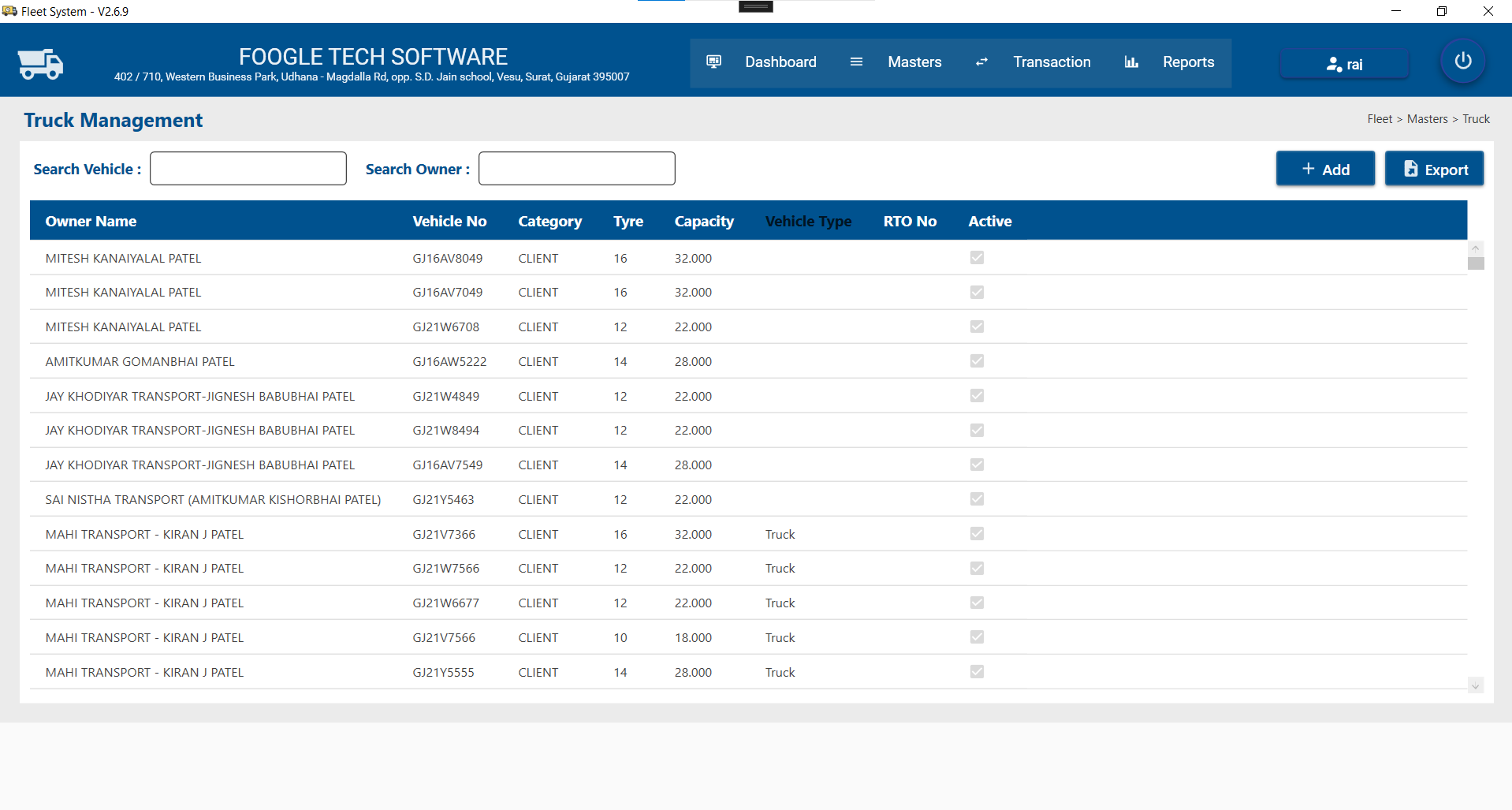This screenshot has height=810, width=1512.
Task: Toggle Active checkbox for GJ21W8494
Action: 977,431
